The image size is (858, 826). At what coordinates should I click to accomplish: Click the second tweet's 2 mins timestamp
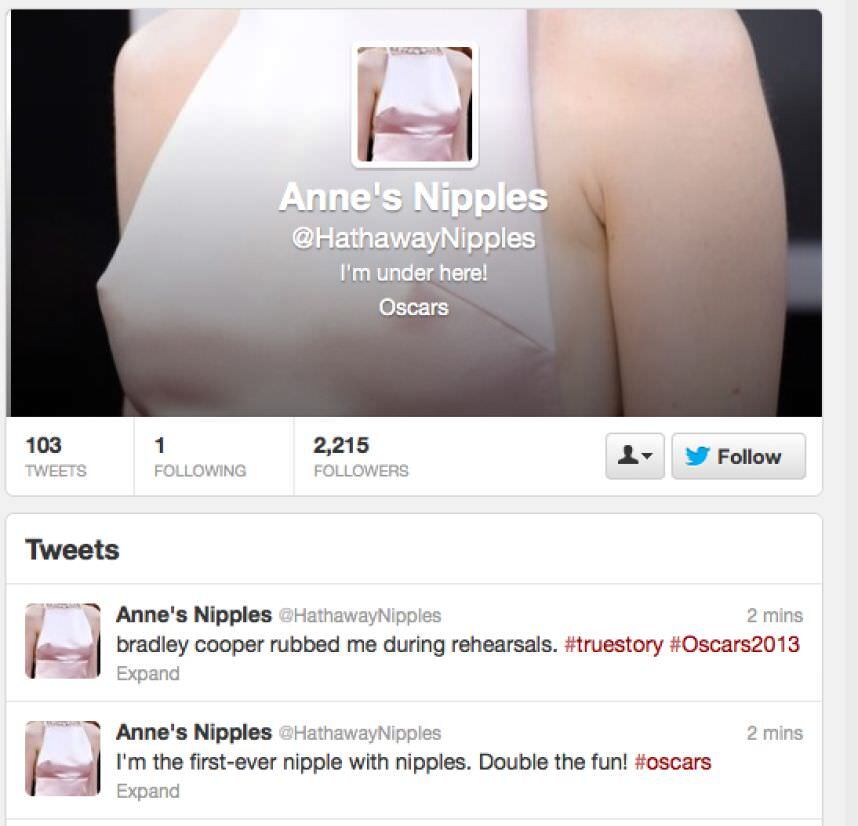pyautogui.click(x=775, y=733)
